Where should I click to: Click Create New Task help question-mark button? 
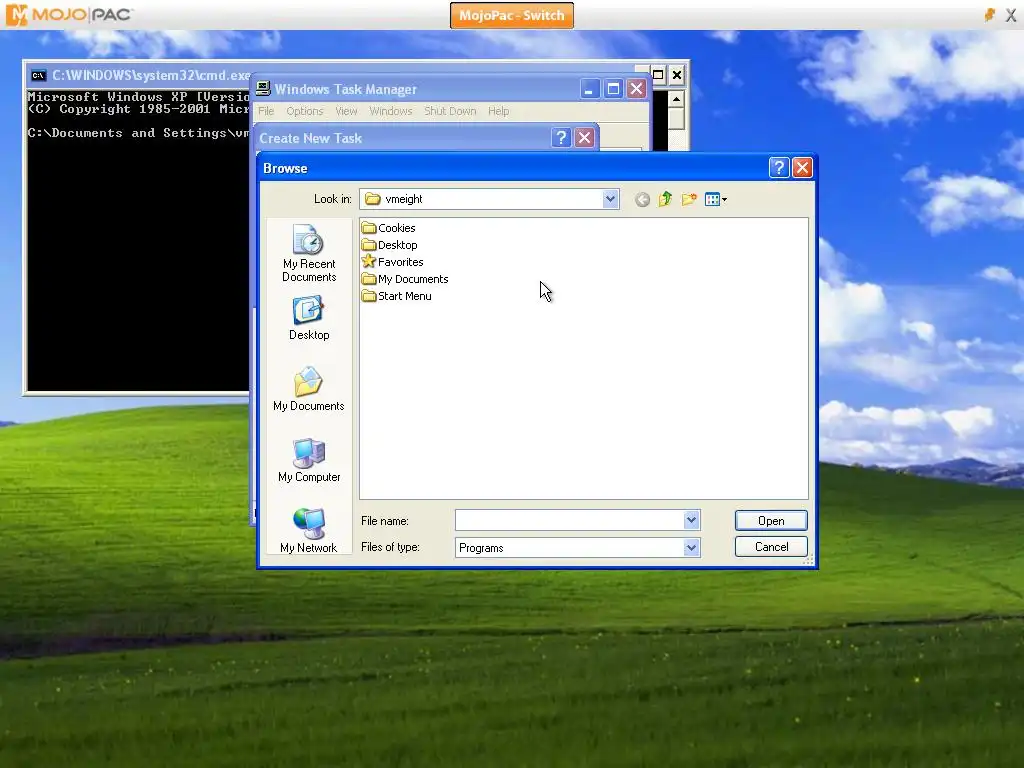click(561, 138)
